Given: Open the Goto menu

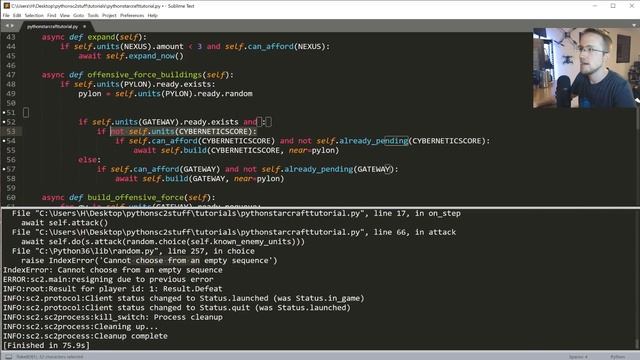Looking at the screenshot, I should (78, 16).
